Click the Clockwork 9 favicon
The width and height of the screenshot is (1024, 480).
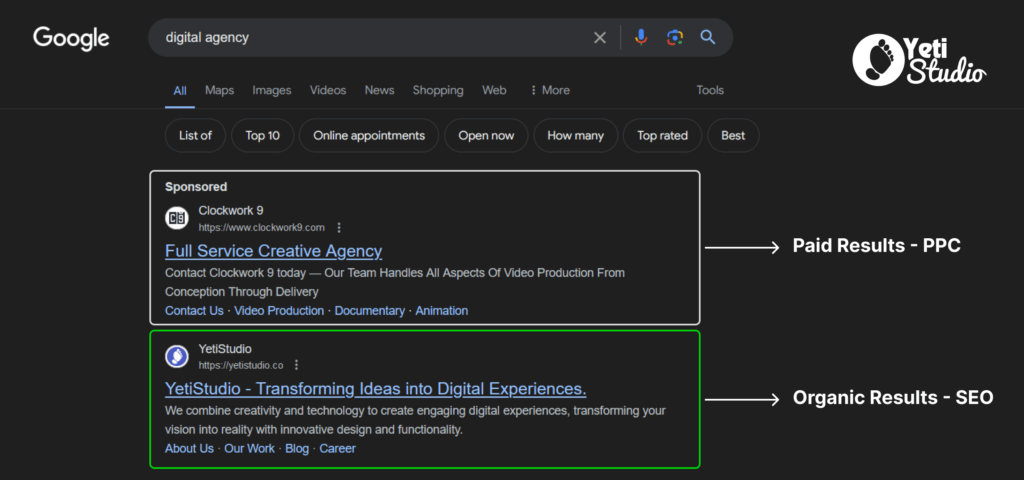pos(177,218)
